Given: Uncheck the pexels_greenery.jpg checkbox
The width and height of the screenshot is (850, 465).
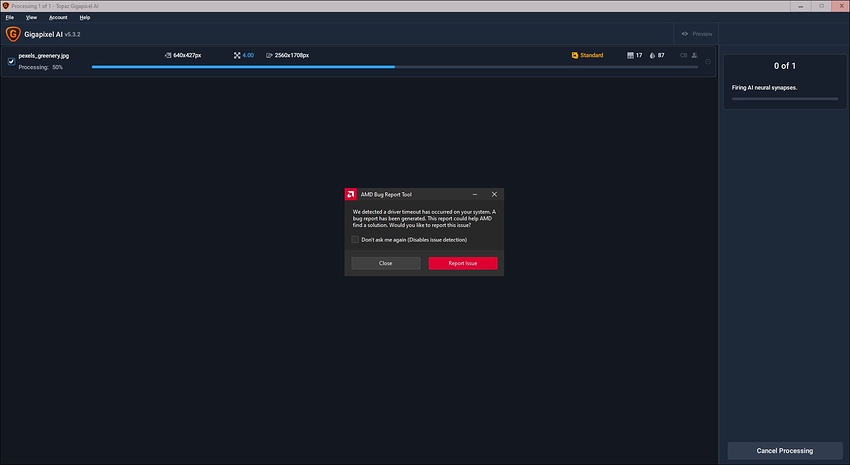Looking at the screenshot, I should [11, 61].
